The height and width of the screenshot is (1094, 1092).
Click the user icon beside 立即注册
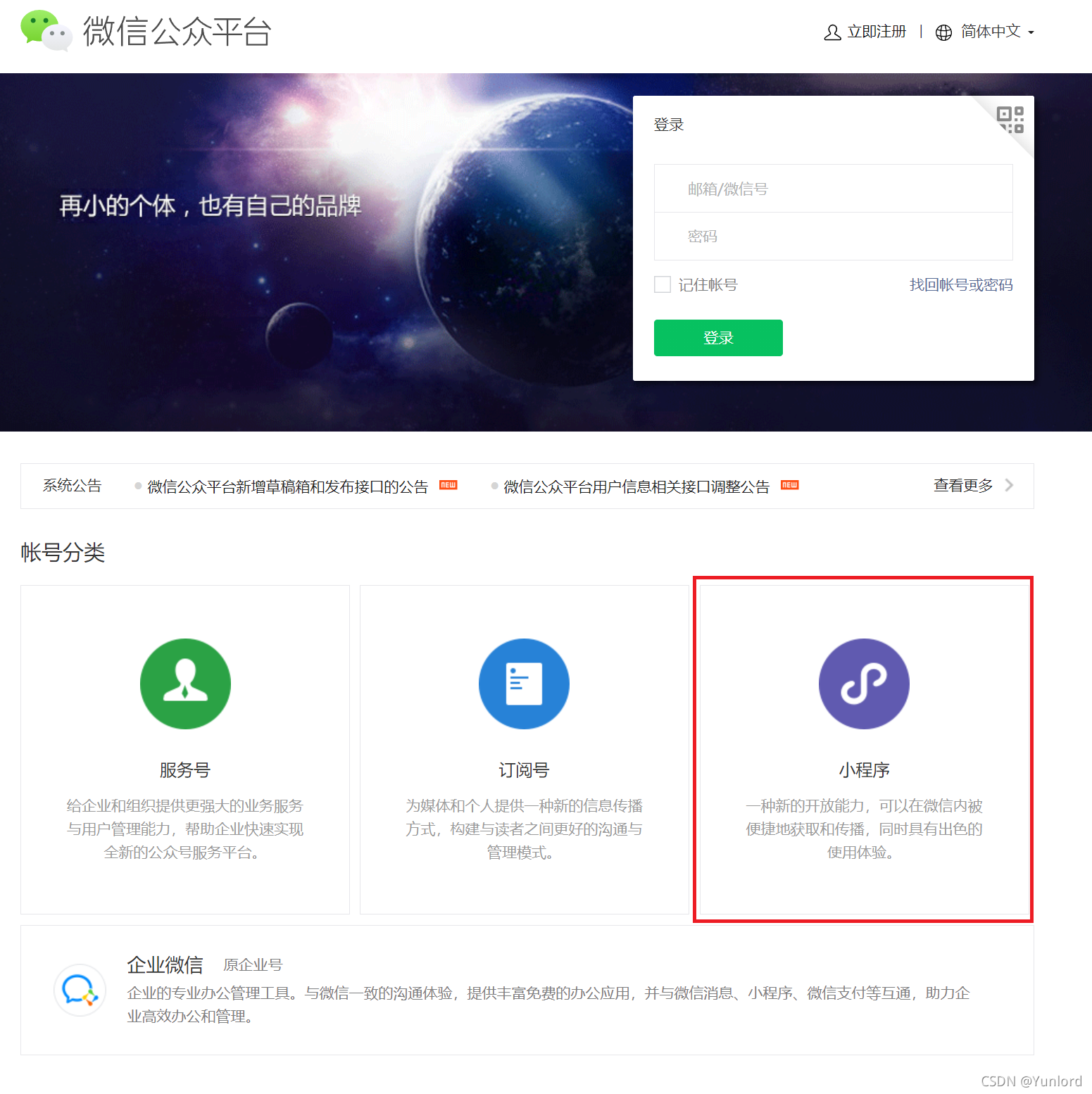click(x=832, y=32)
